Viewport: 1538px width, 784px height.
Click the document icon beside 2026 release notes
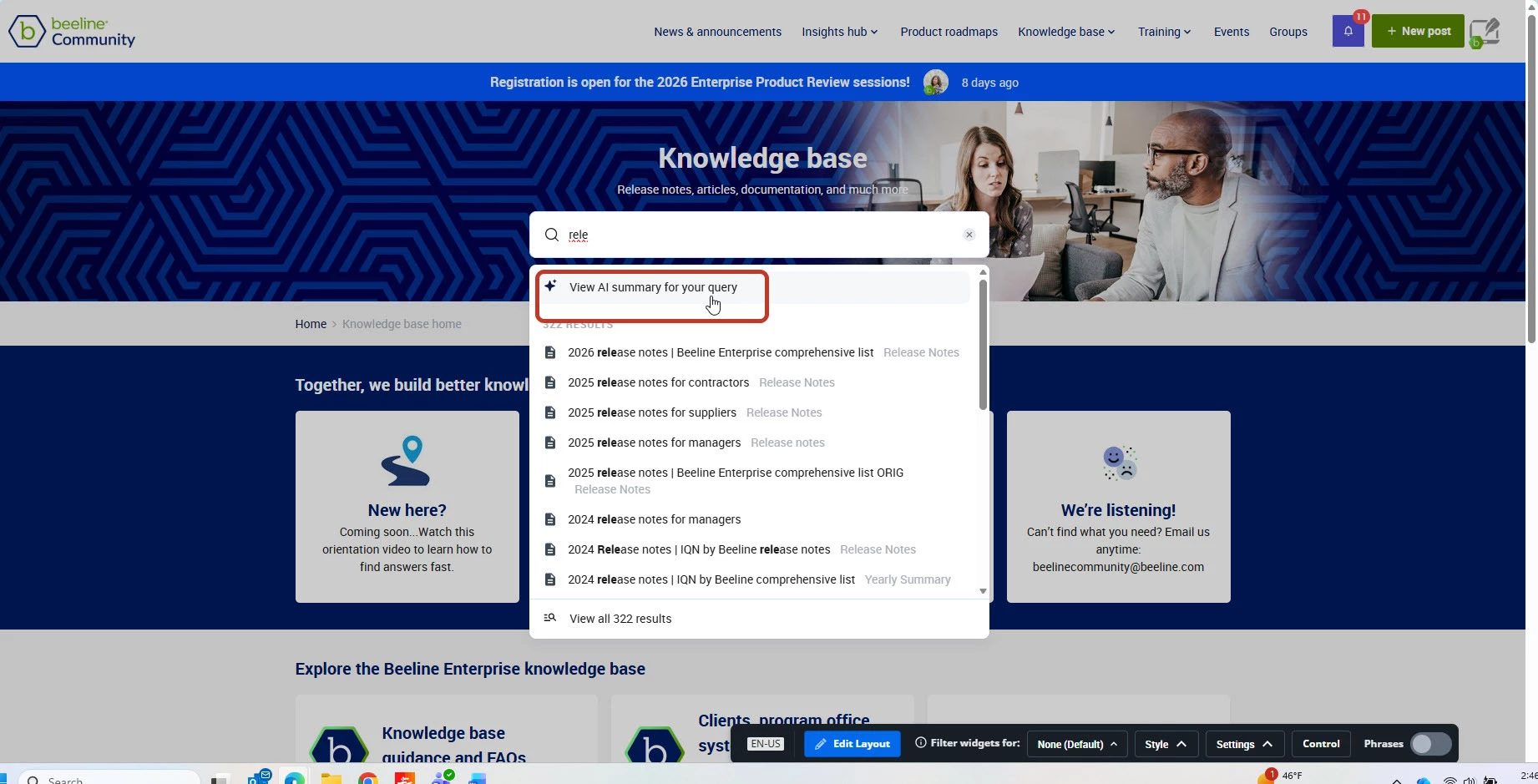pyautogui.click(x=550, y=352)
